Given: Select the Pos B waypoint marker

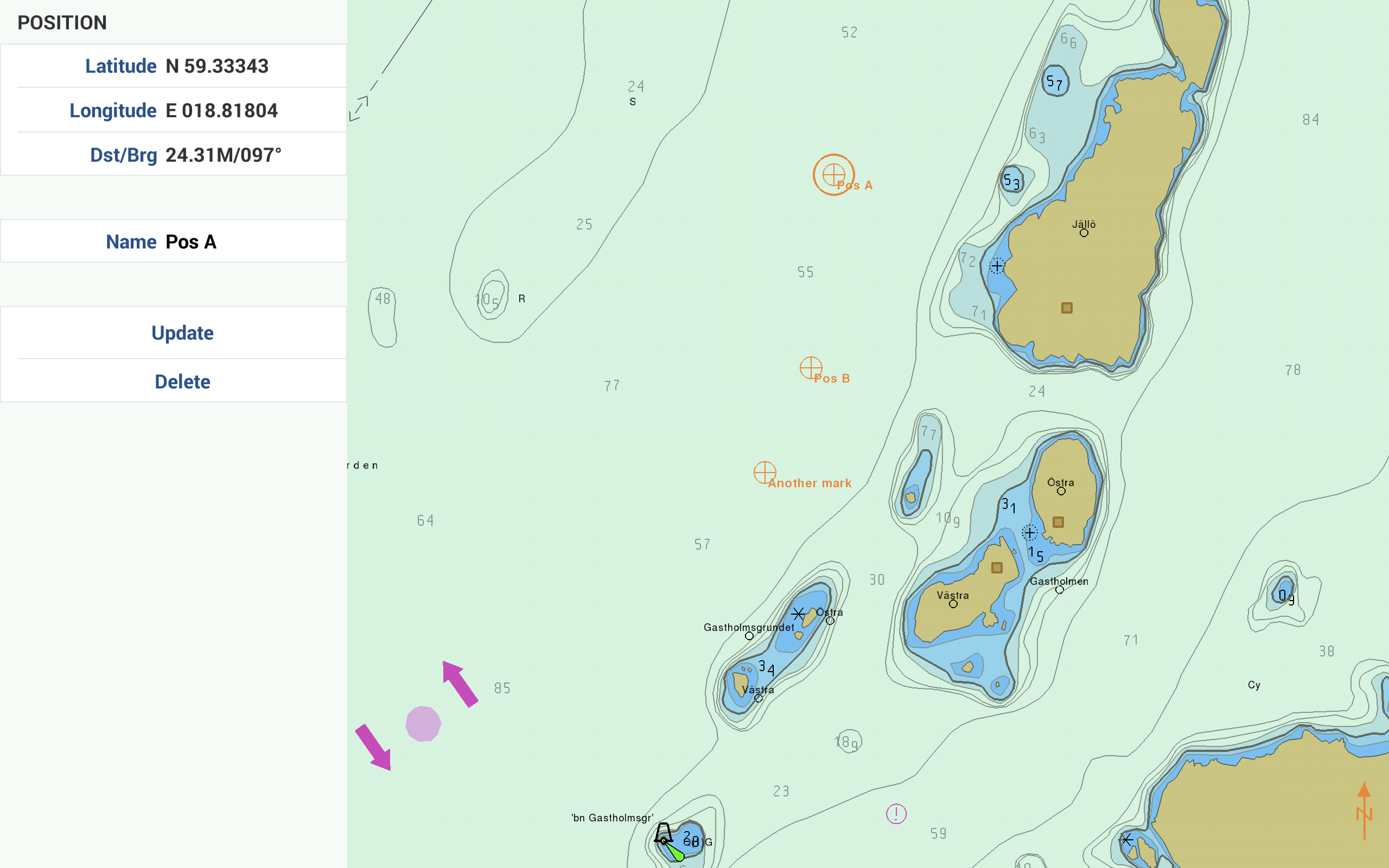Looking at the screenshot, I should tap(811, 368).
